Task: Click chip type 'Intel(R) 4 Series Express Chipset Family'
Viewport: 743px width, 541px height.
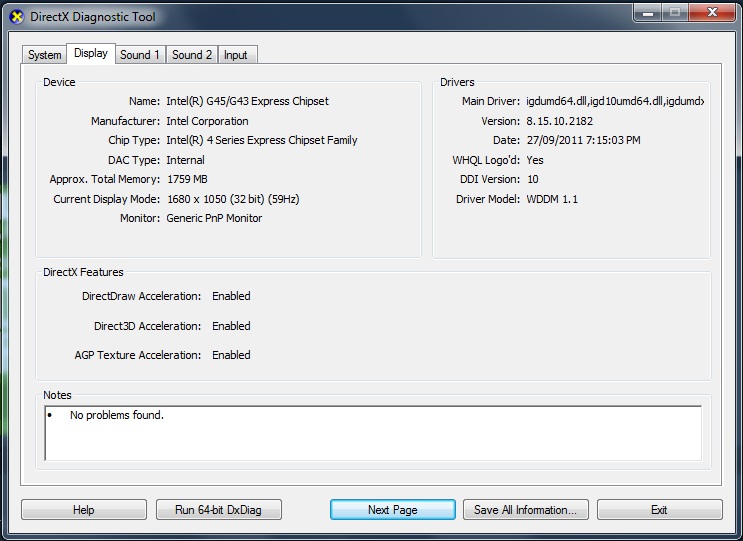Action: click(x=262, y=140)
